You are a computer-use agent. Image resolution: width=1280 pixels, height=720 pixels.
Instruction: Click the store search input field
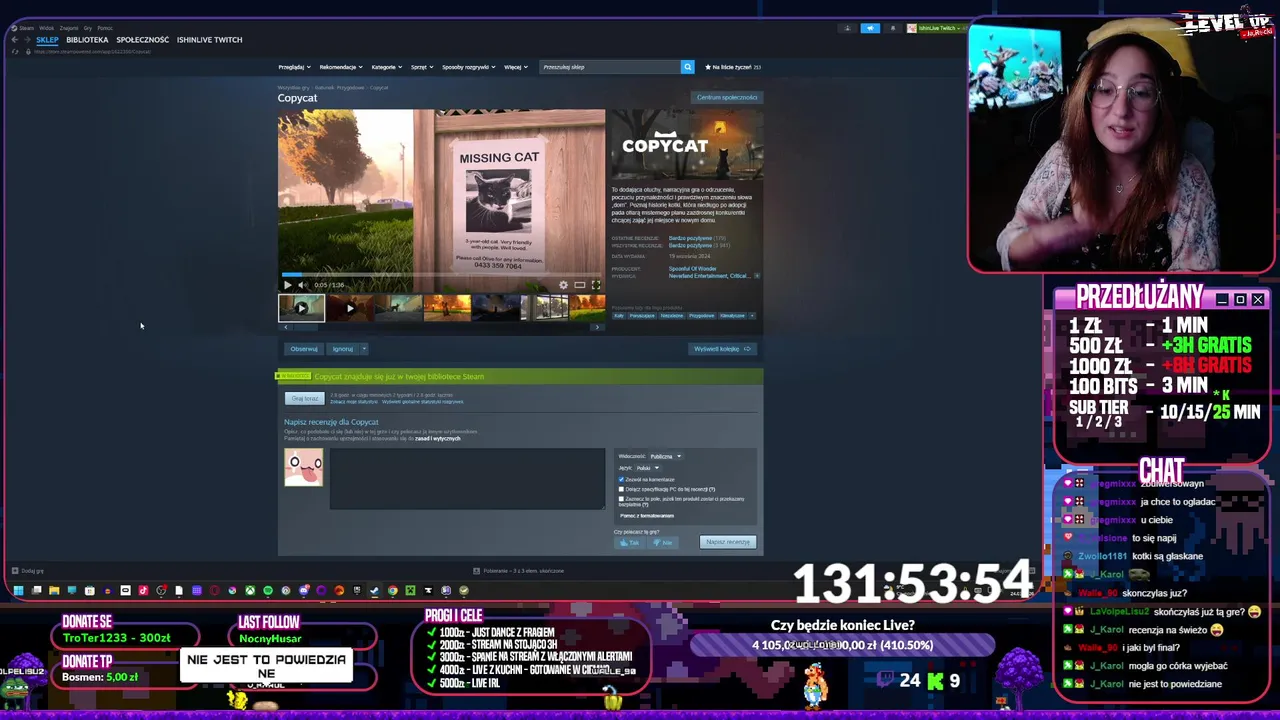tap(609, 67)
